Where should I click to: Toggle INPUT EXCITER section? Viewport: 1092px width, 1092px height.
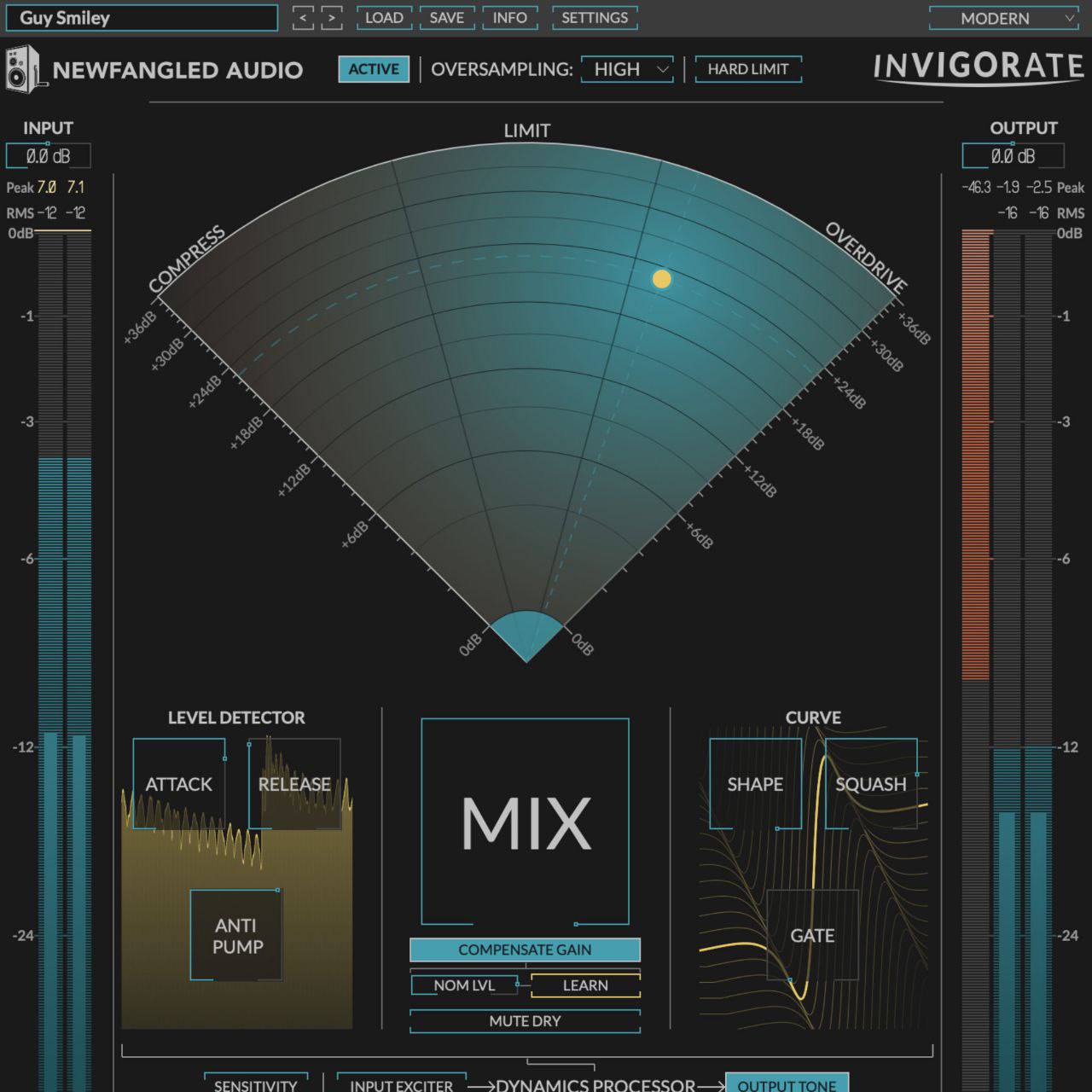coord(401,1084)
